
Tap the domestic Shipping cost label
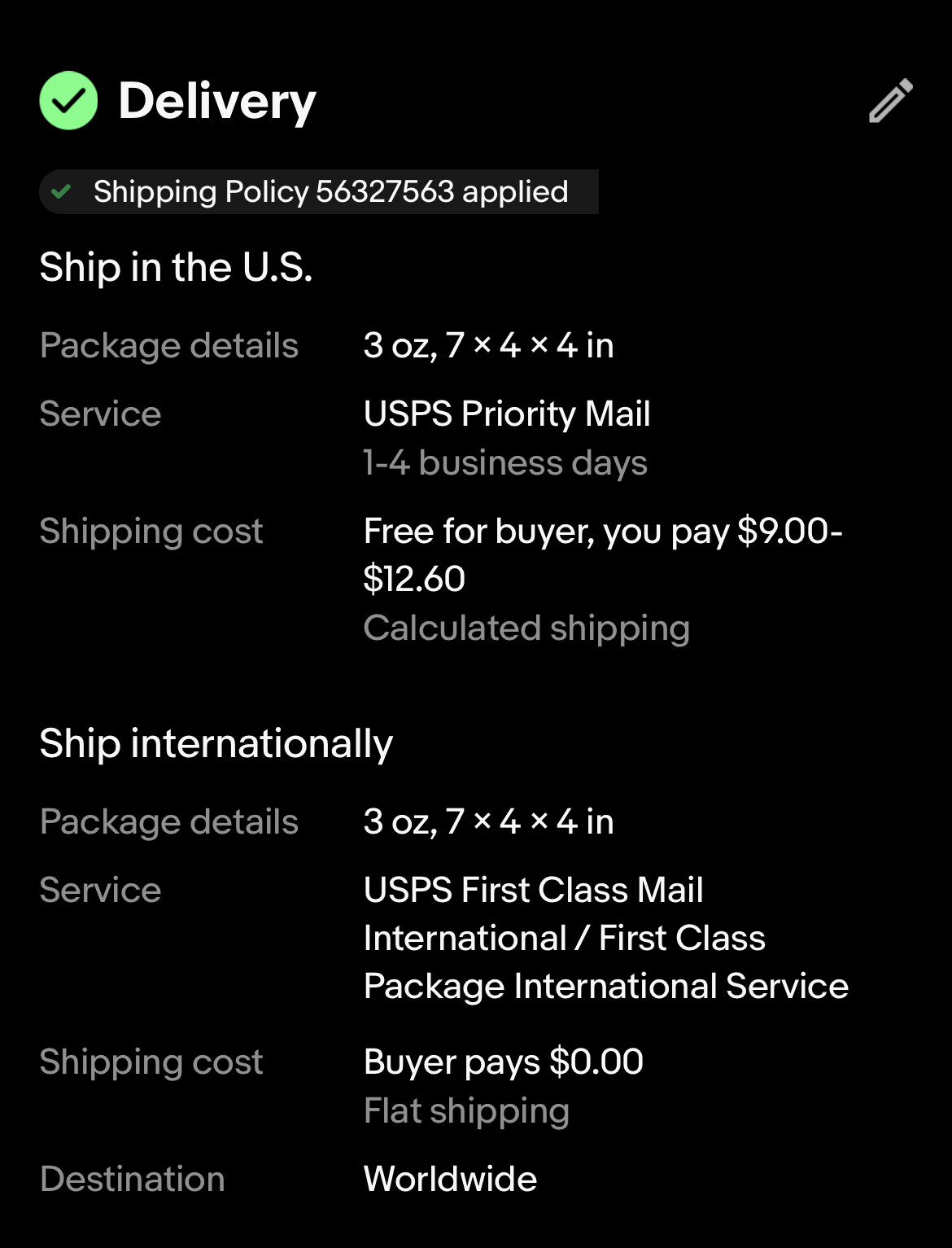[151, 531]
